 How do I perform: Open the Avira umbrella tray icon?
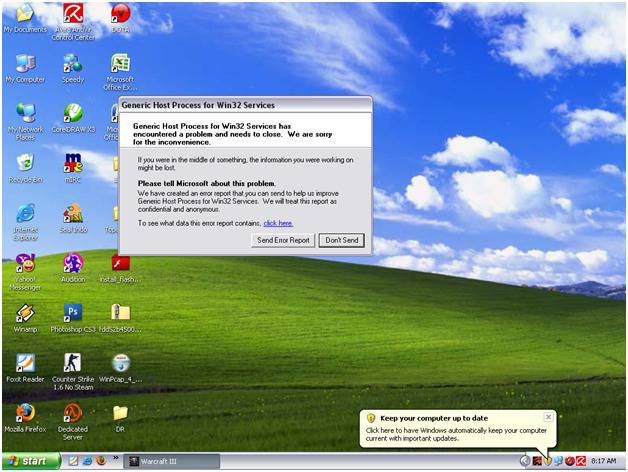click(x=581, y=461)
